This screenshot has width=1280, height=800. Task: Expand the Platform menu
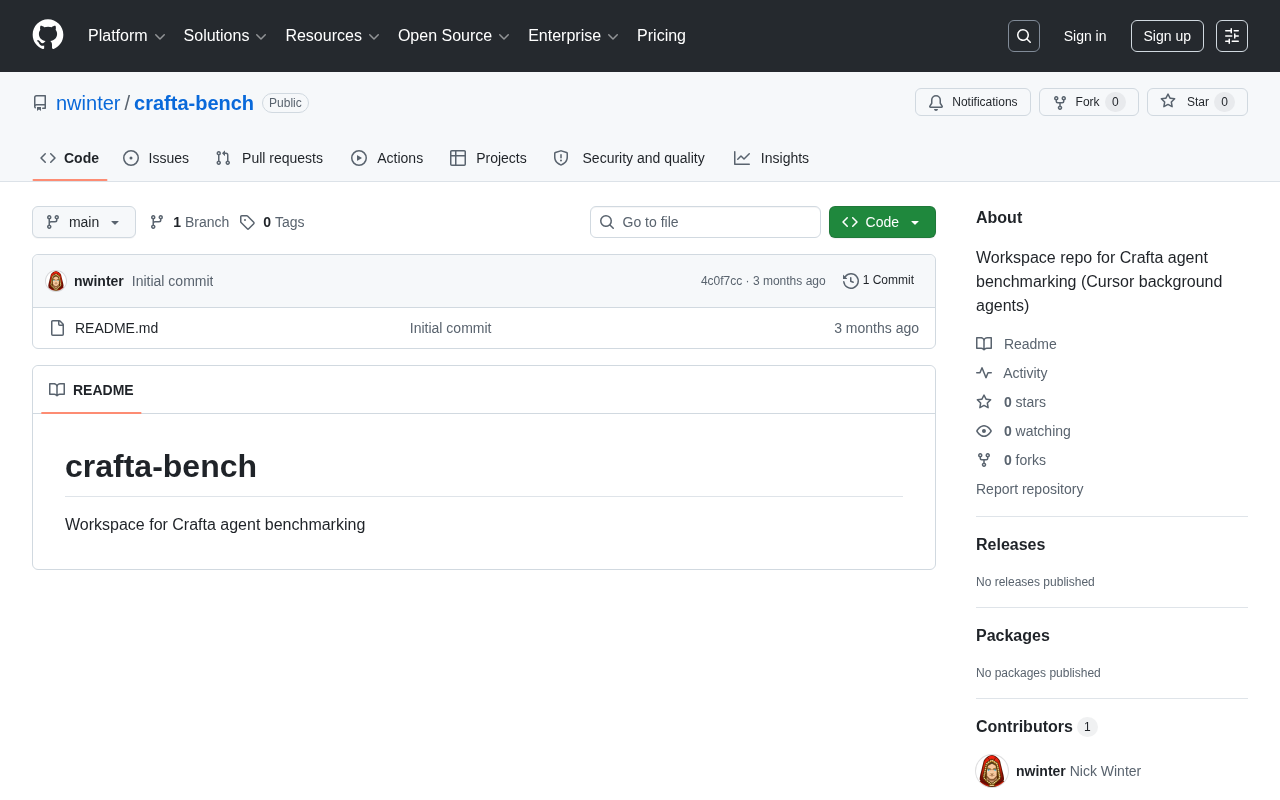pyautogui.click(x=126, y=36)
